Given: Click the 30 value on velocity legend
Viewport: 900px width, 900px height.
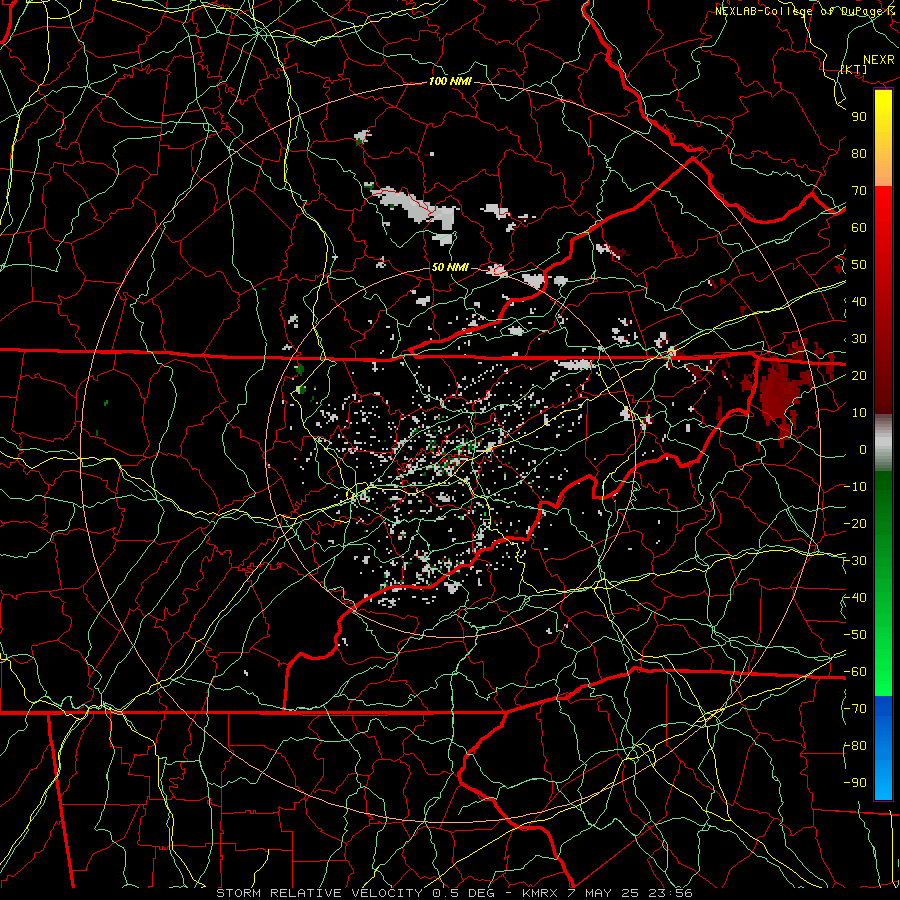Looking at the screenshot, I should coord(859,339).
